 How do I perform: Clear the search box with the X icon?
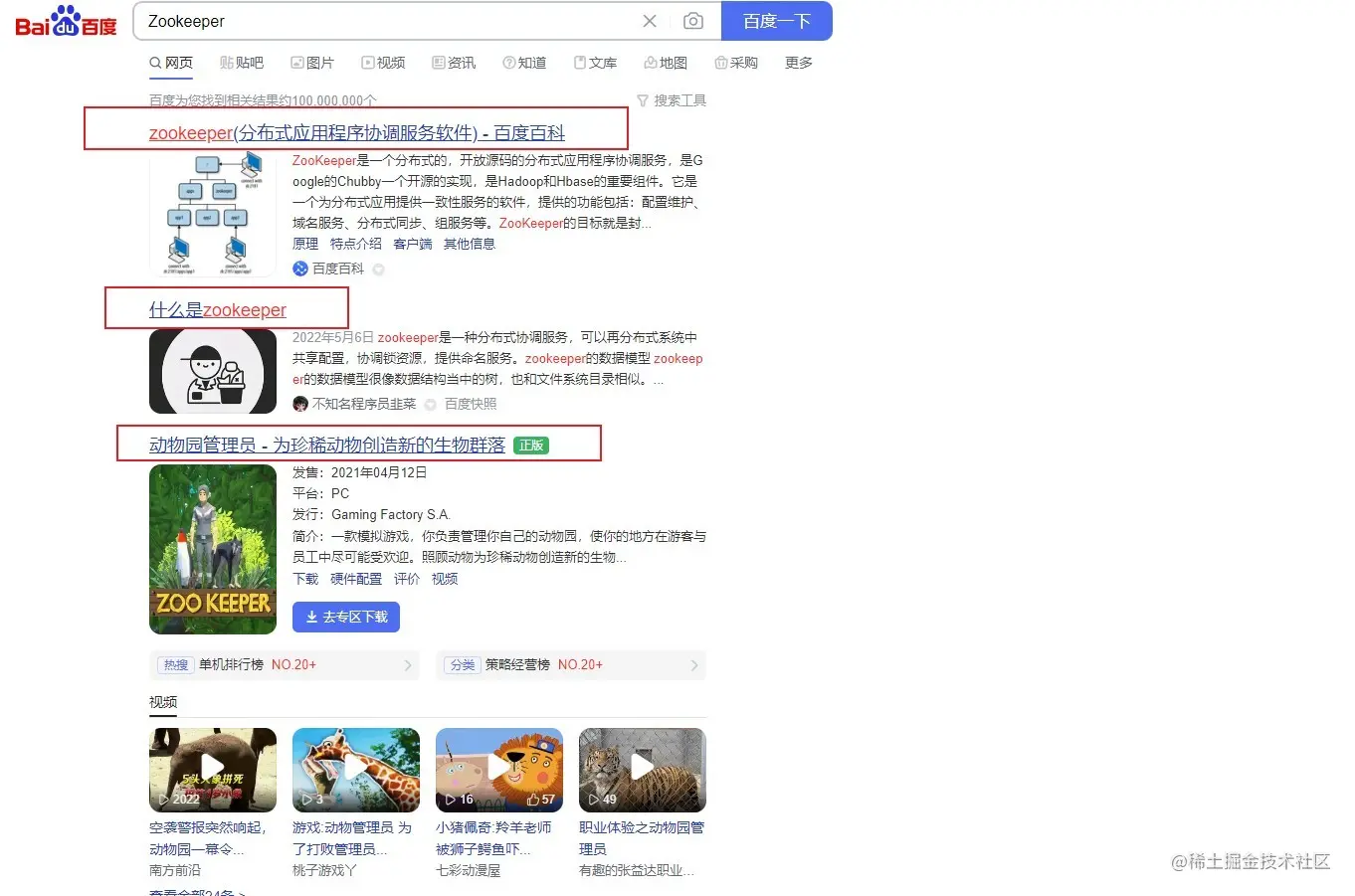(x=650, y=20)
